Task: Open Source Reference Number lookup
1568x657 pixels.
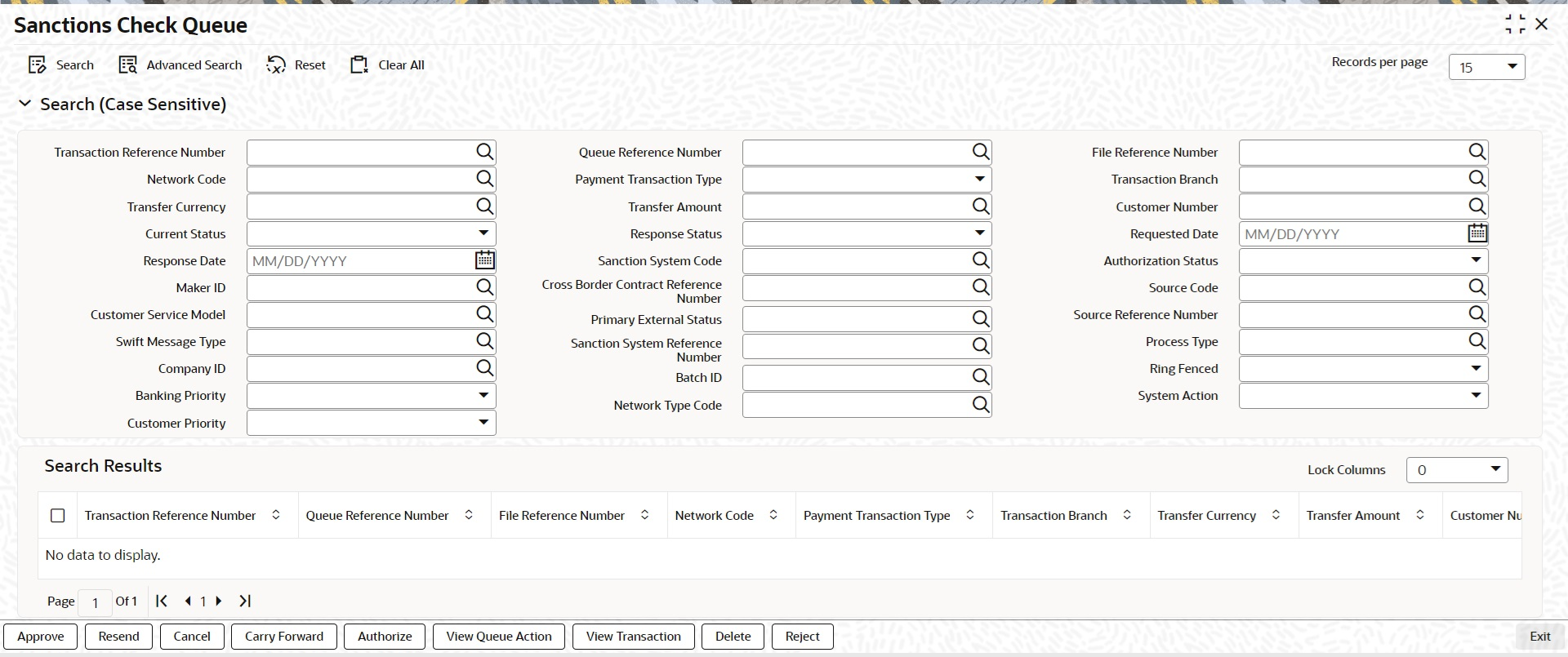Action: point(1477,314)
